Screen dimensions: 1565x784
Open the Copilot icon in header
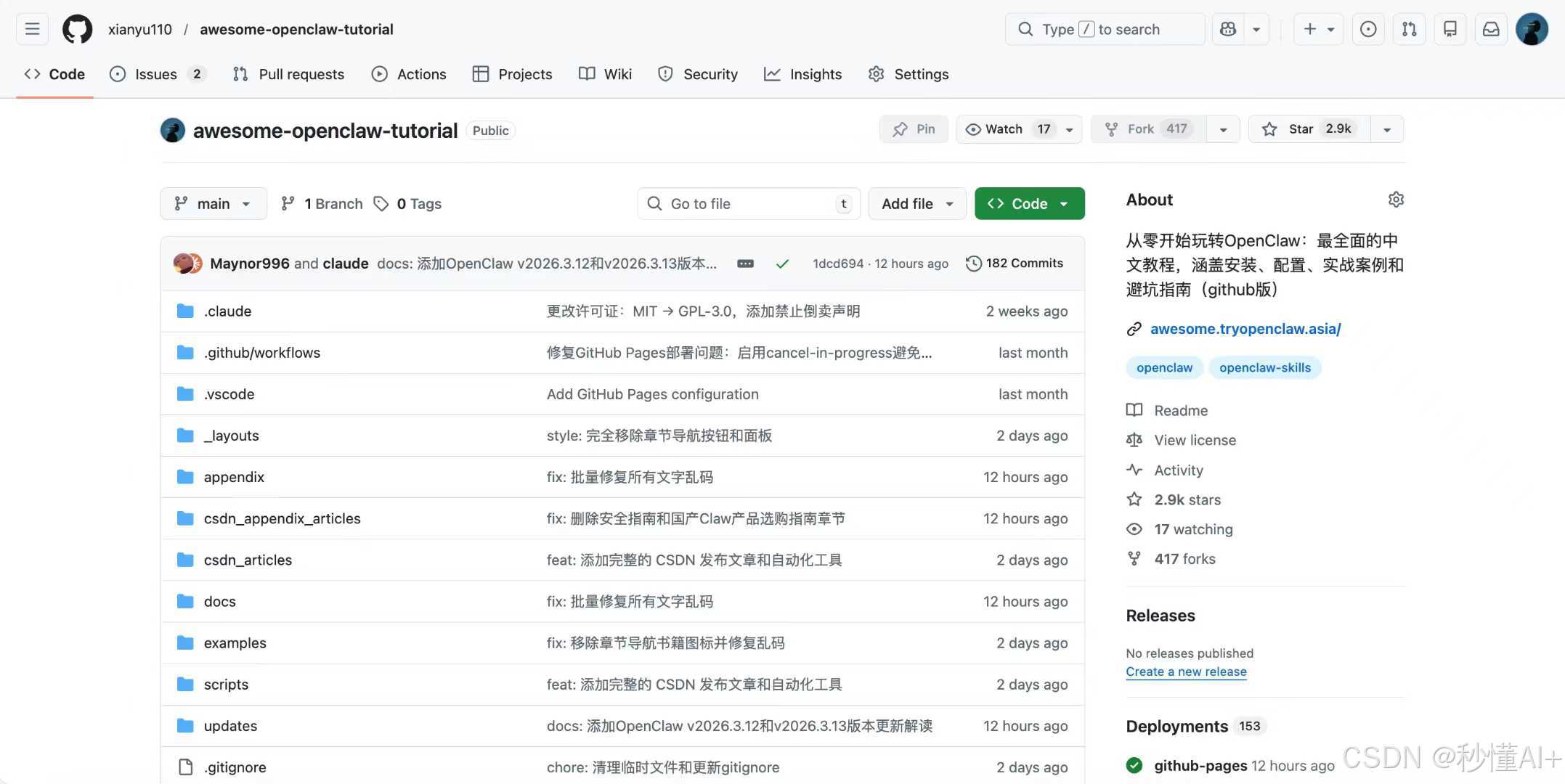1228,30
